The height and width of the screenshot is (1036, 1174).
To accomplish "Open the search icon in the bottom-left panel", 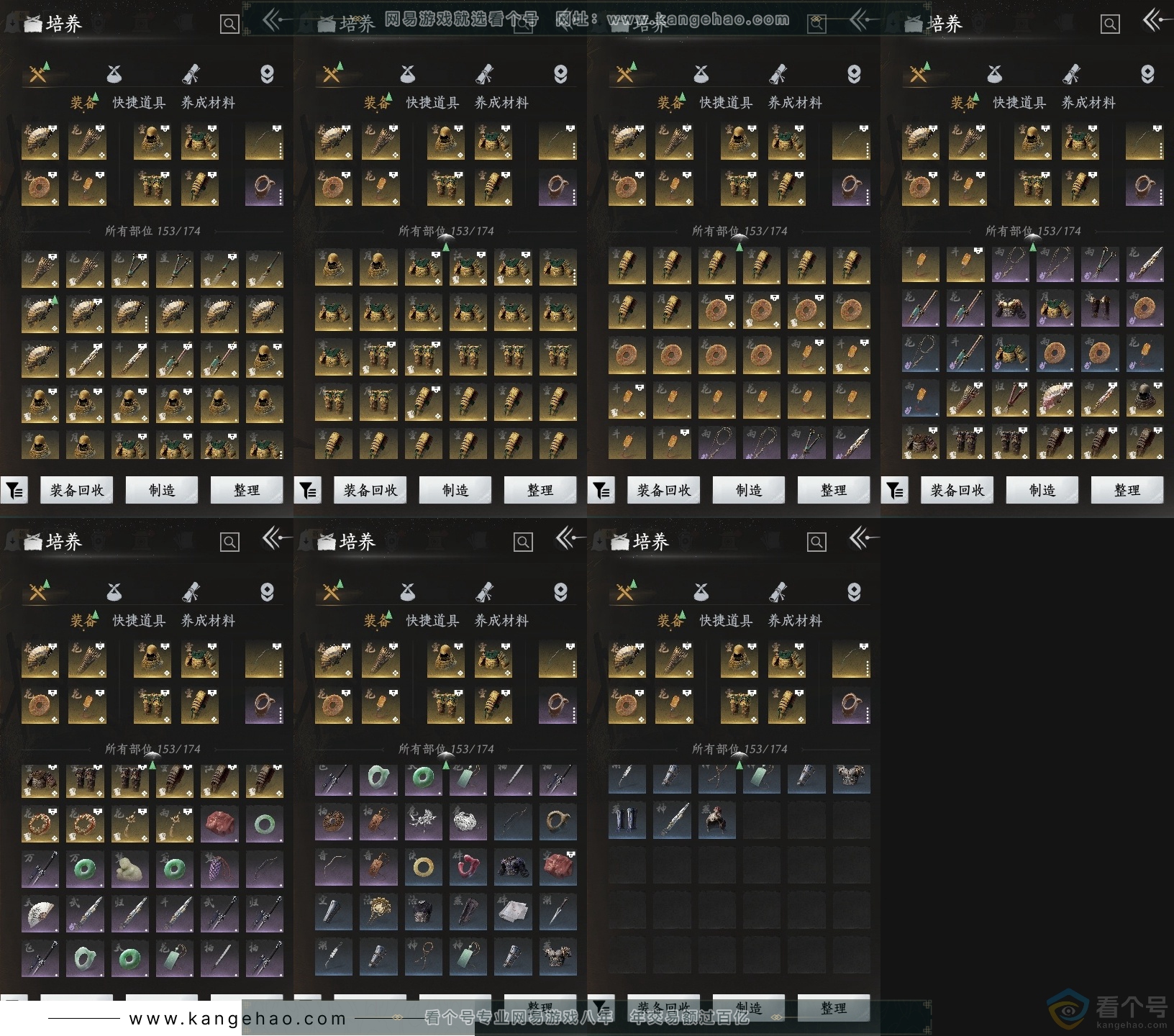I will [229, 542].
